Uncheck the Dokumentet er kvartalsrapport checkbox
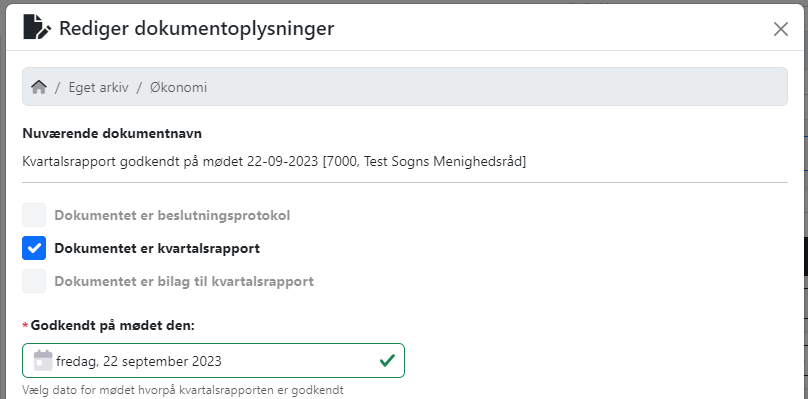Screen dimensions: 808x399 point(34,248)
